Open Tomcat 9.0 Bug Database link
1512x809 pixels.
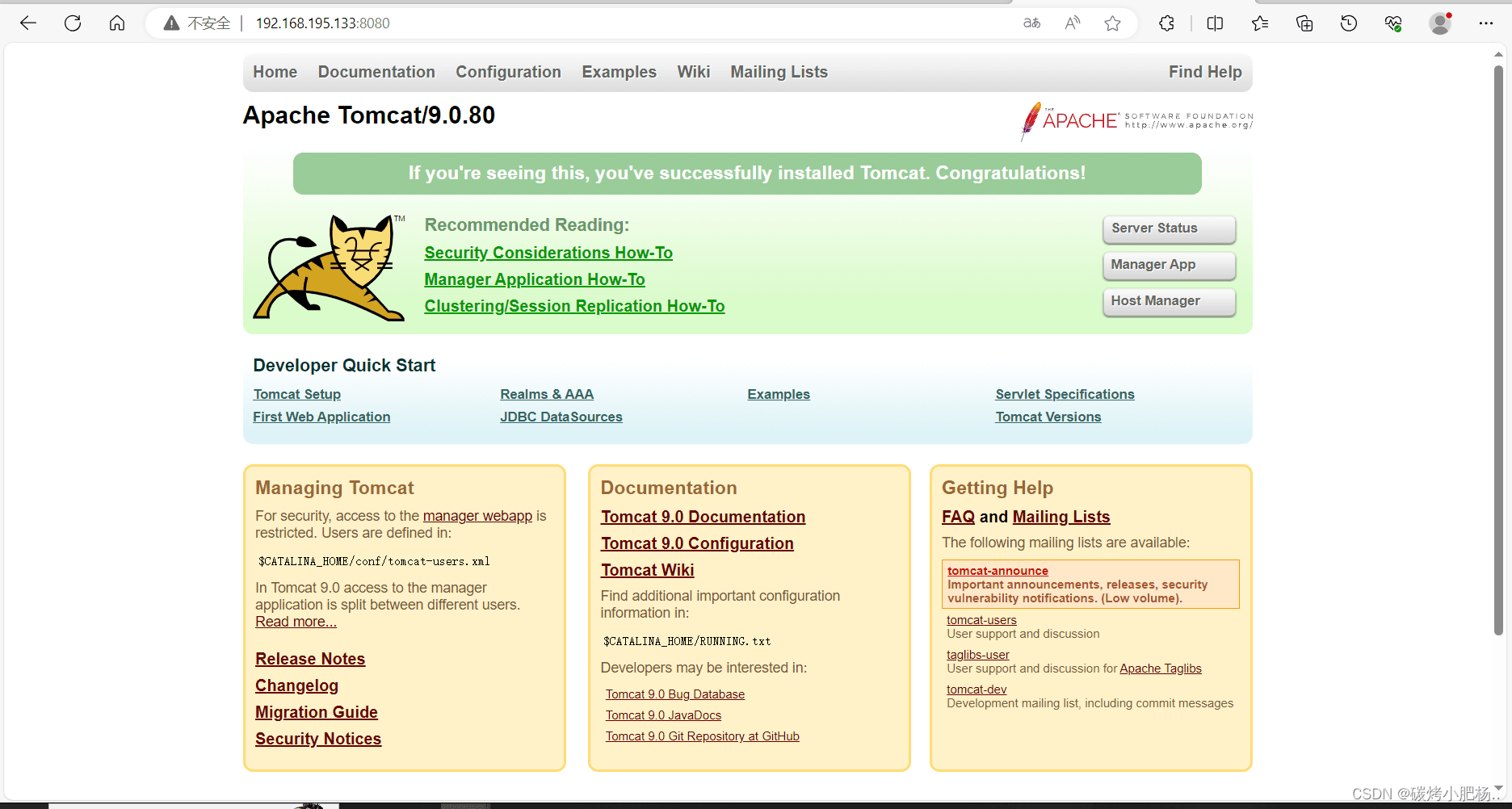675,694
